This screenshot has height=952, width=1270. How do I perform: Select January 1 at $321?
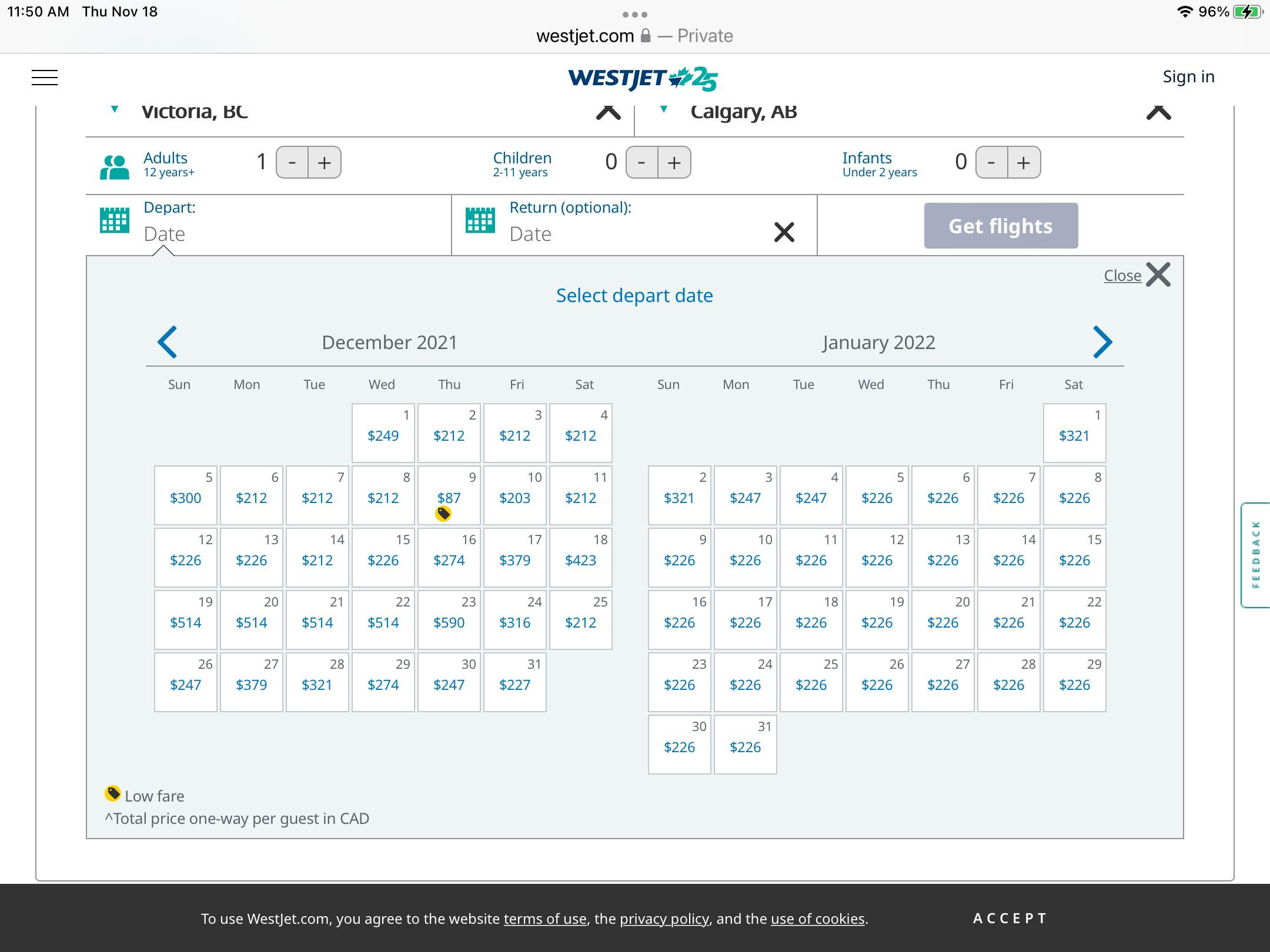click(x=1075, y=433)
